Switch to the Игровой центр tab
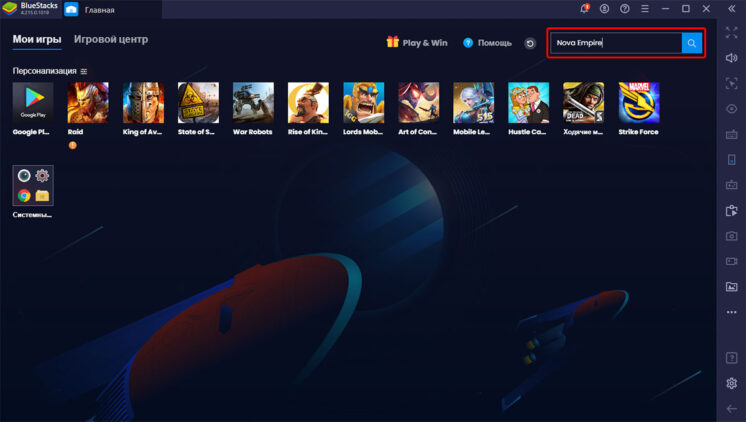The image size is (746, 422). point(111,40)
